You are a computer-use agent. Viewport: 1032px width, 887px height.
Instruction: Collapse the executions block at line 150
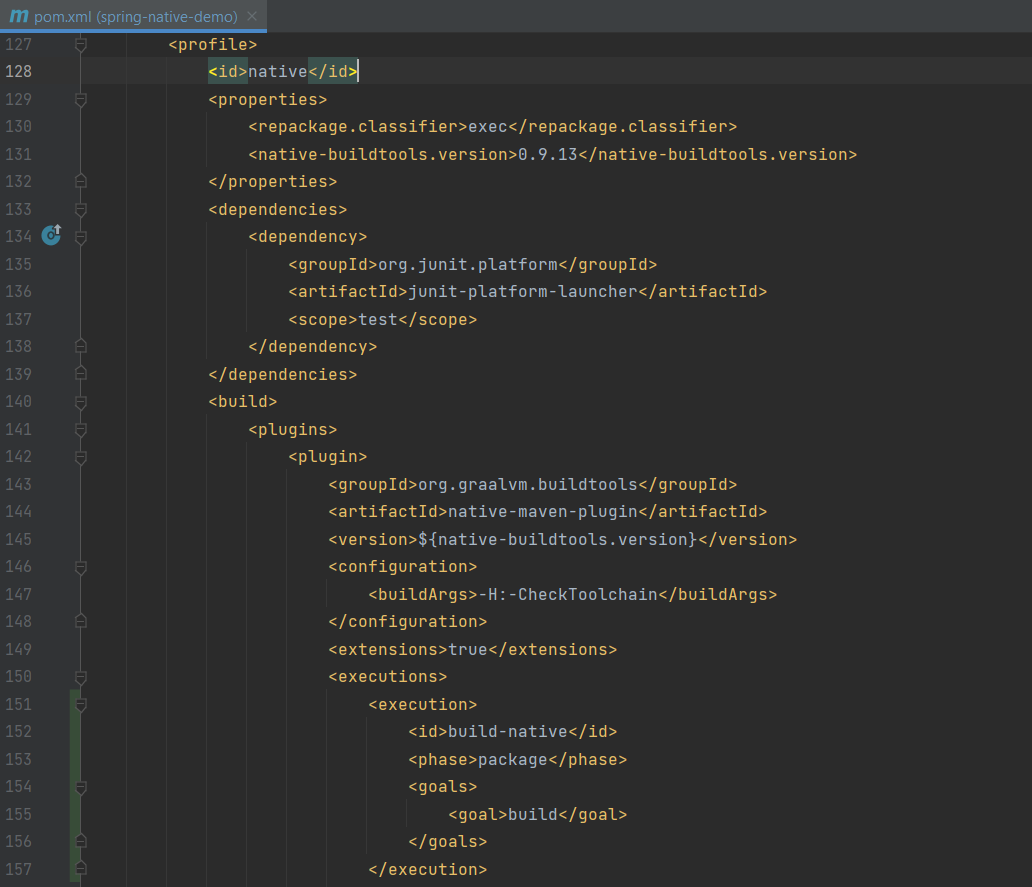pos(81,677)
